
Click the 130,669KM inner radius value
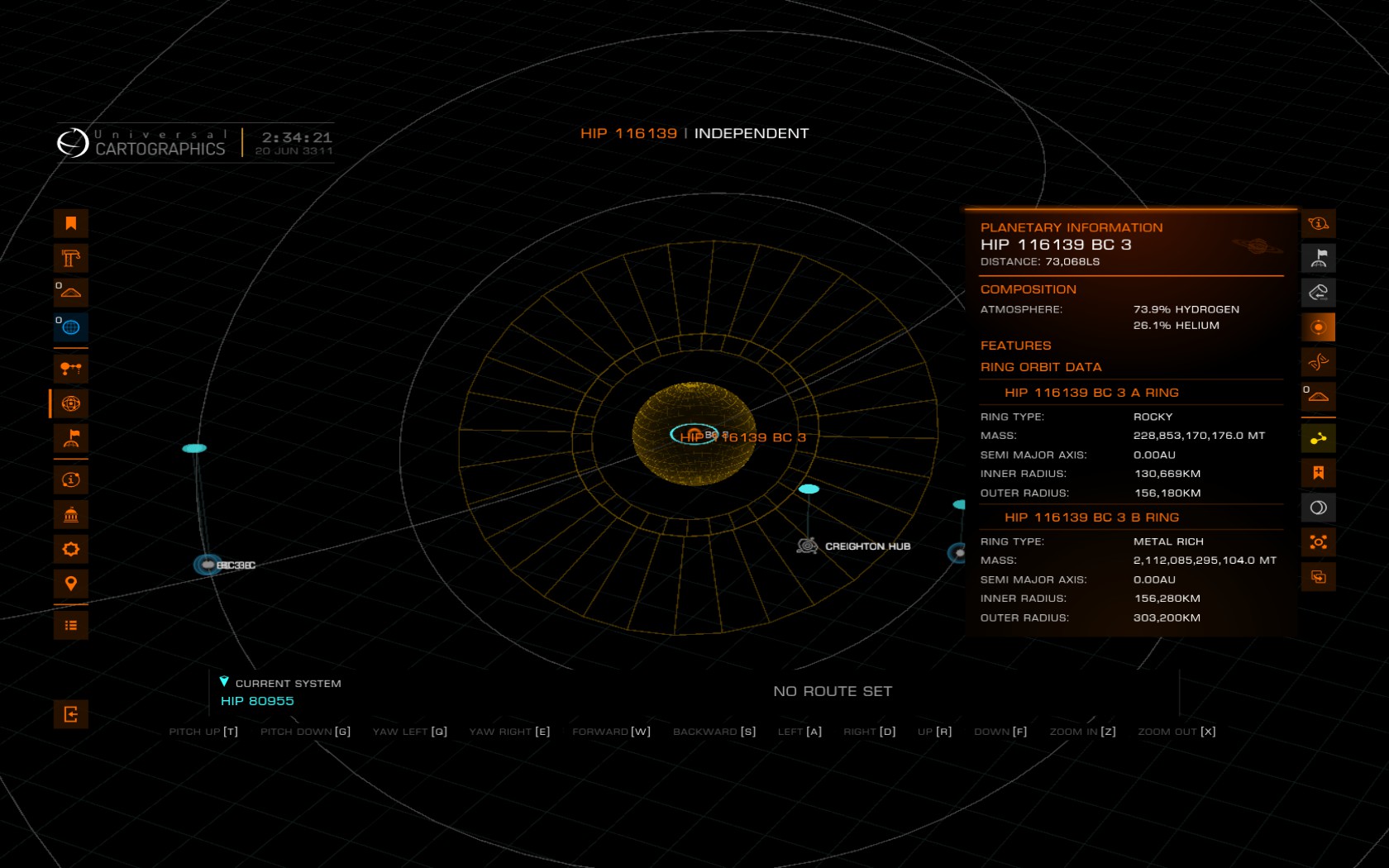click(1167, 474)
